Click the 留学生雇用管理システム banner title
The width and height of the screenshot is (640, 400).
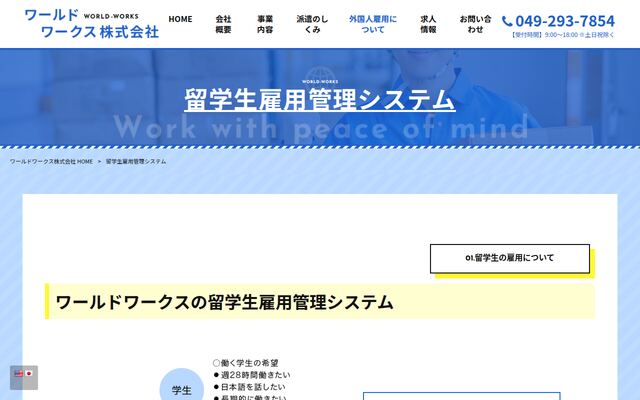pyautogui.click(x=320, y=100)
